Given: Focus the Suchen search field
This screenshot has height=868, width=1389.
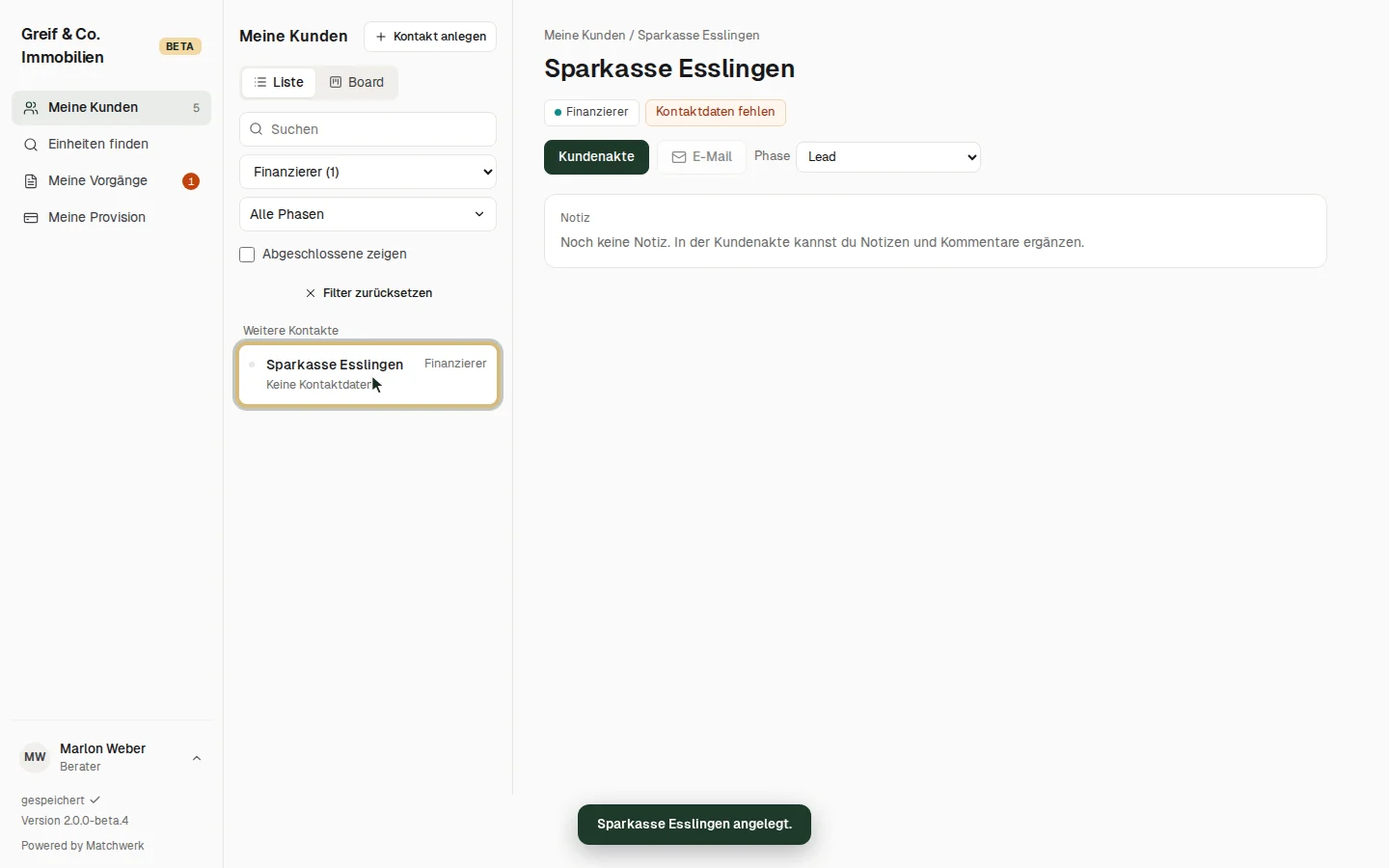Looking at the screenshot, I should coord(368,129).
